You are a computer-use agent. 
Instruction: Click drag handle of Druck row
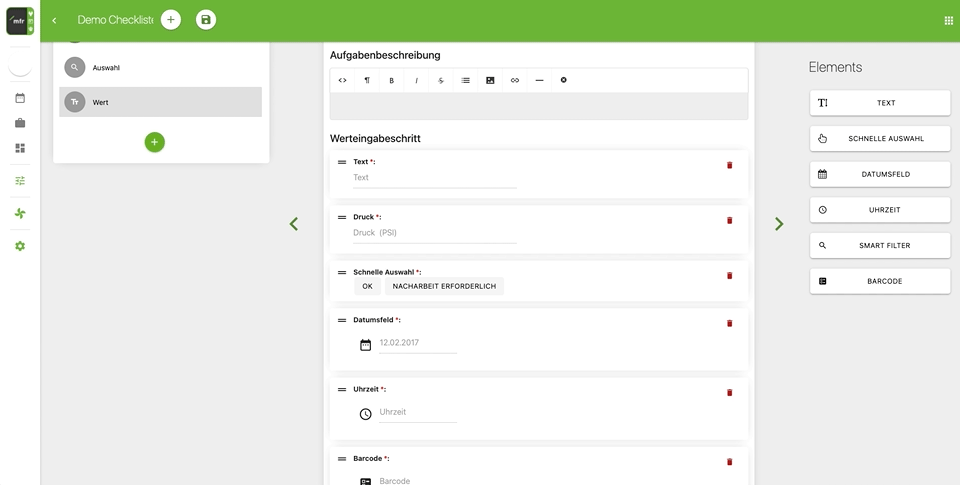point(342,217)
